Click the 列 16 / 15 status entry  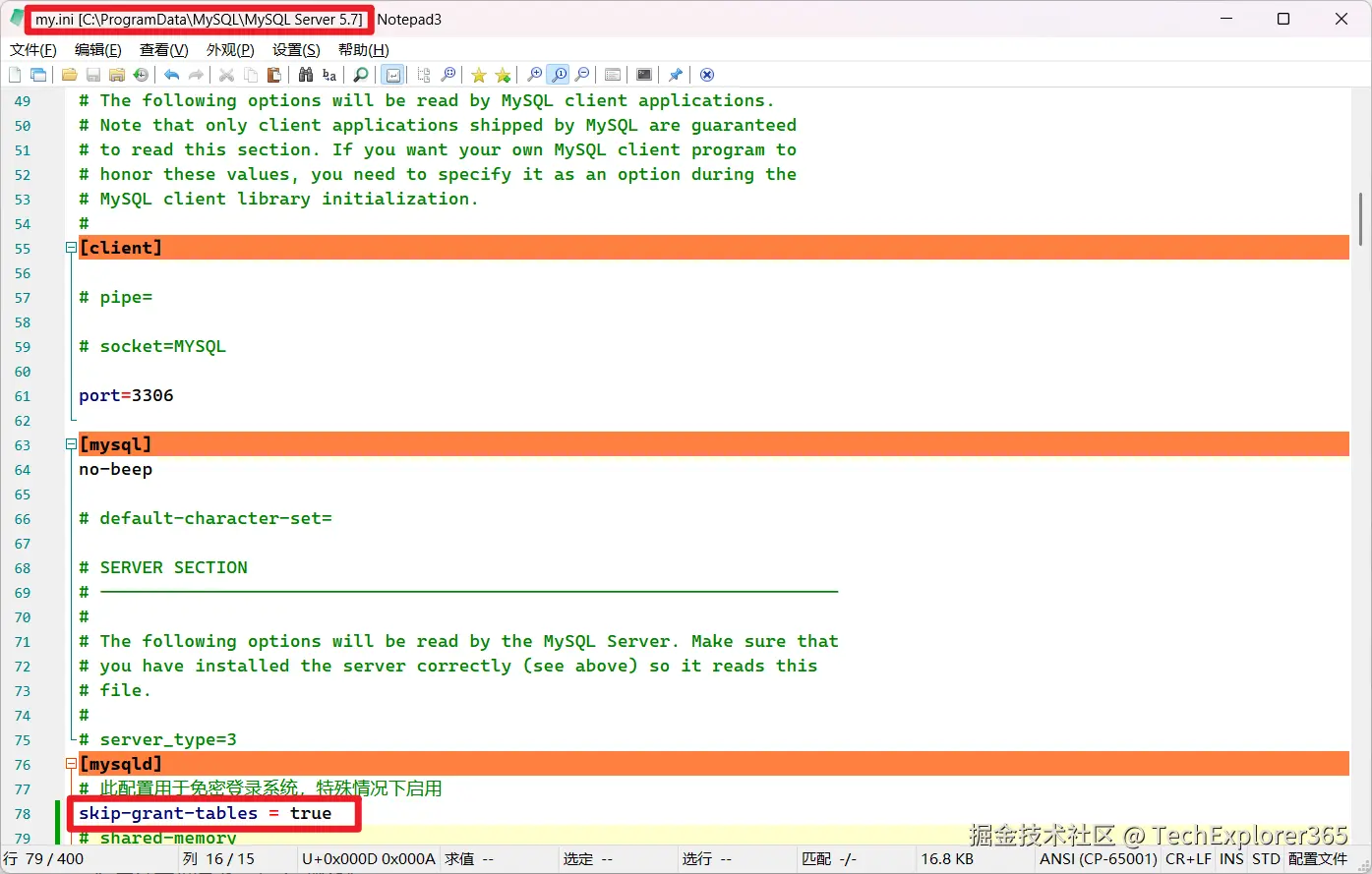click(x=218, y=859)
